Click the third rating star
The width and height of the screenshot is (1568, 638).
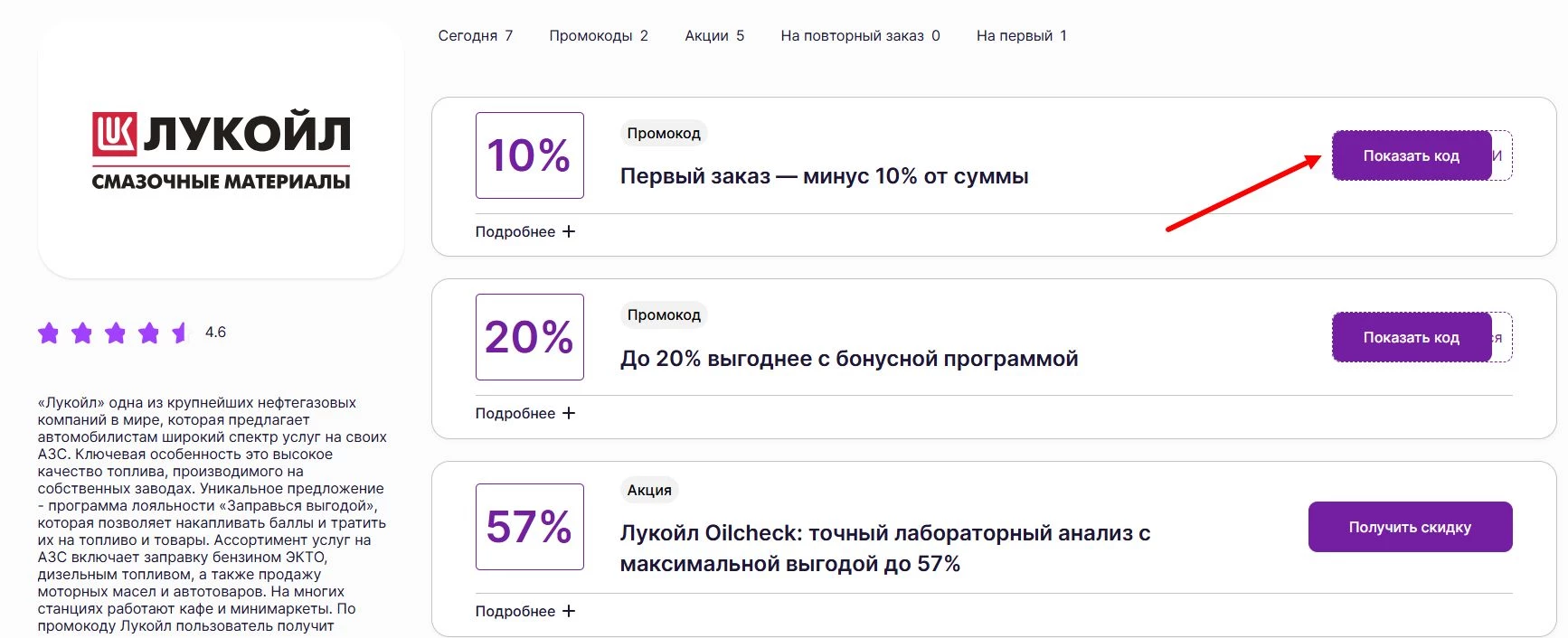click(x=115, y=333)
